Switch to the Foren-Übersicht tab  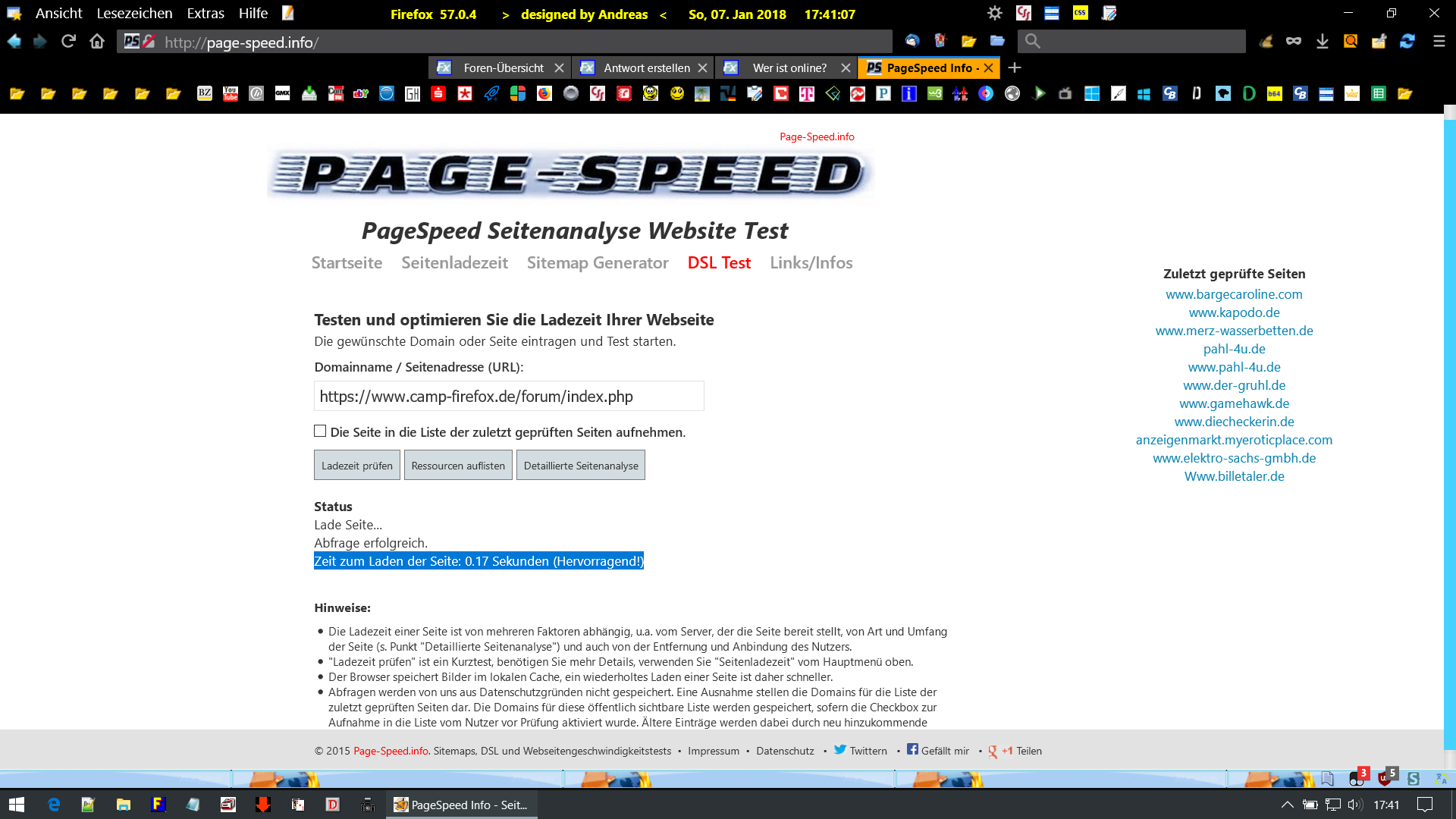pyautogui.click(x=503, y=68)
